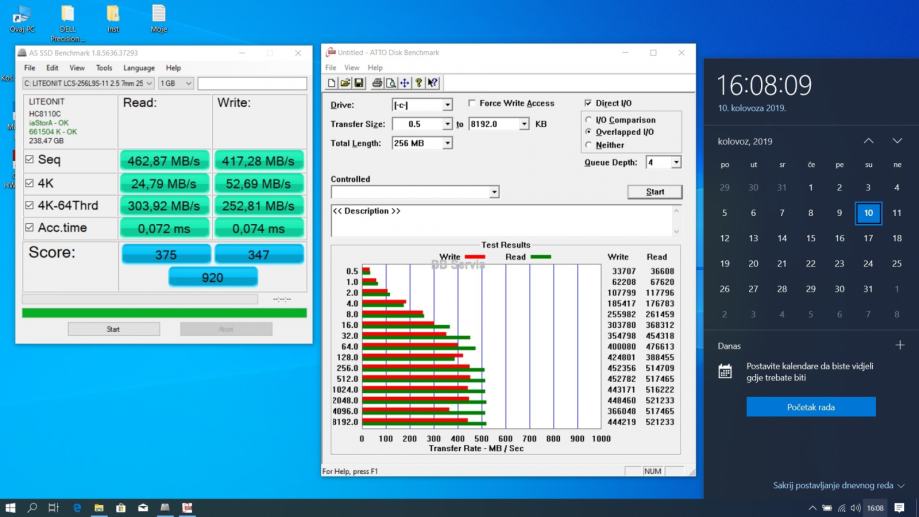Toggle the Acc.time test checkbox
Image resolution: width=919 pixels, height=517 pixels.
coord(29,227)
